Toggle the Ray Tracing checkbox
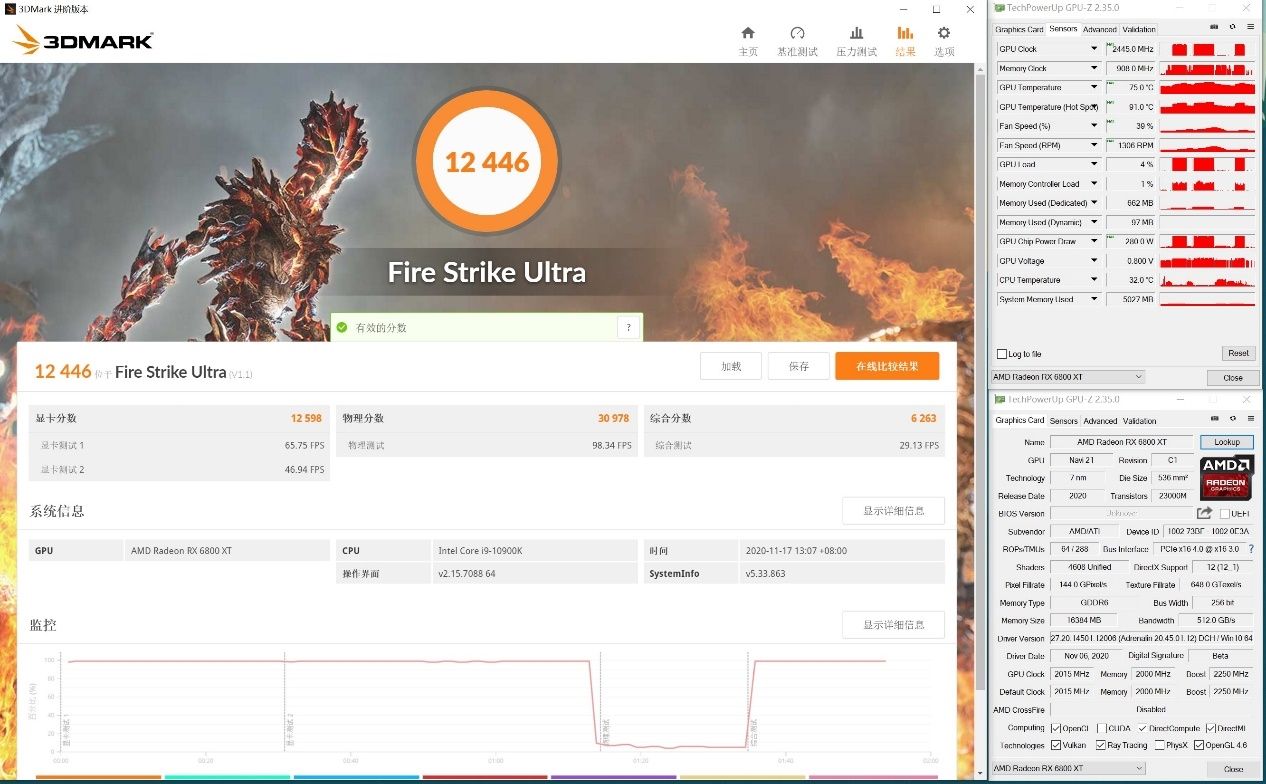This screenshot has width=1266, height=784. [x=1101, y=745]
